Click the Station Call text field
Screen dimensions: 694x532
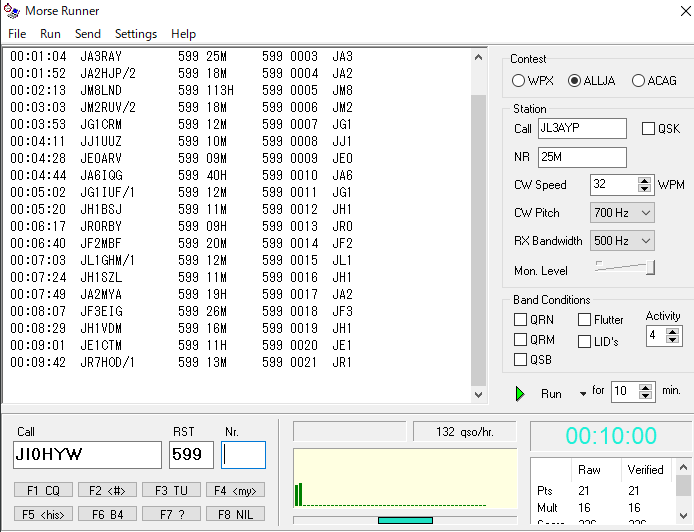point(582,129)
